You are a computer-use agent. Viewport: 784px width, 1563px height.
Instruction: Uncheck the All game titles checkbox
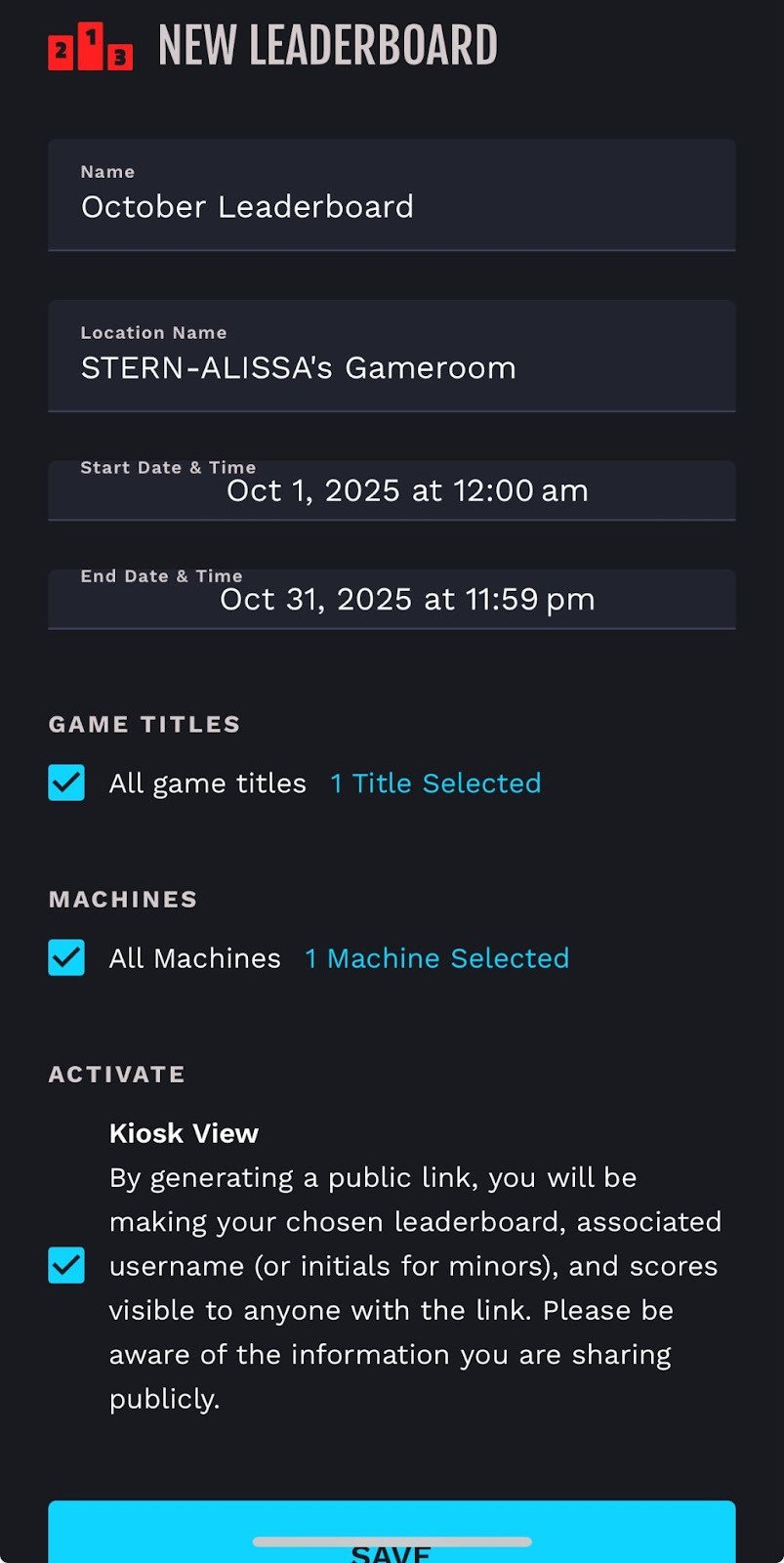[x=66, y=782]
